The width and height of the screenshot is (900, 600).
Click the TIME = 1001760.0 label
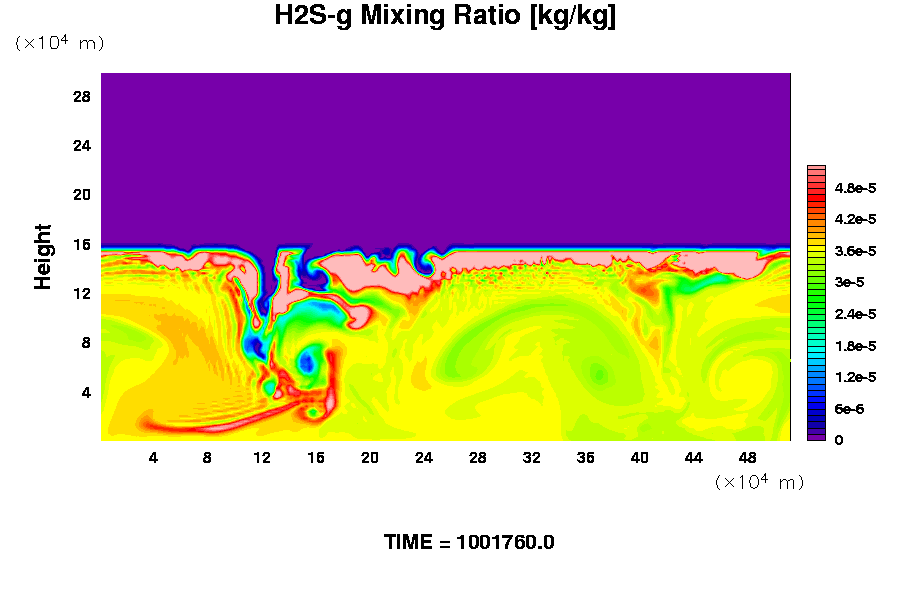pyautogui.click(x=469, y=543)
